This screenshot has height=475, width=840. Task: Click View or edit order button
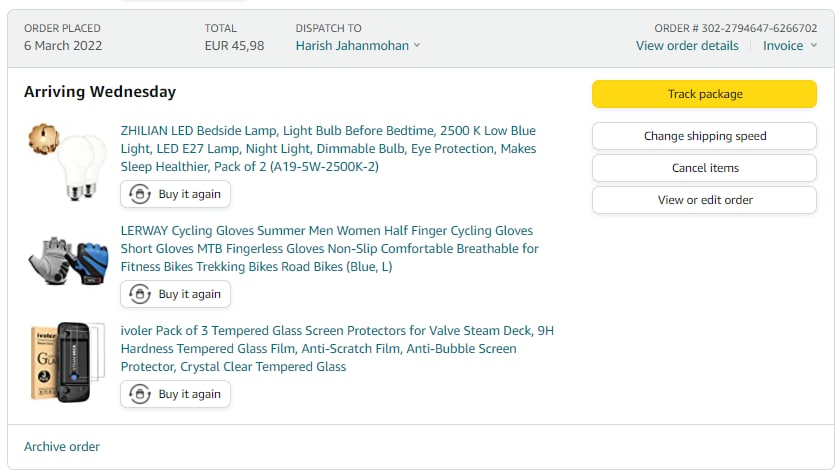pos(705,200)
